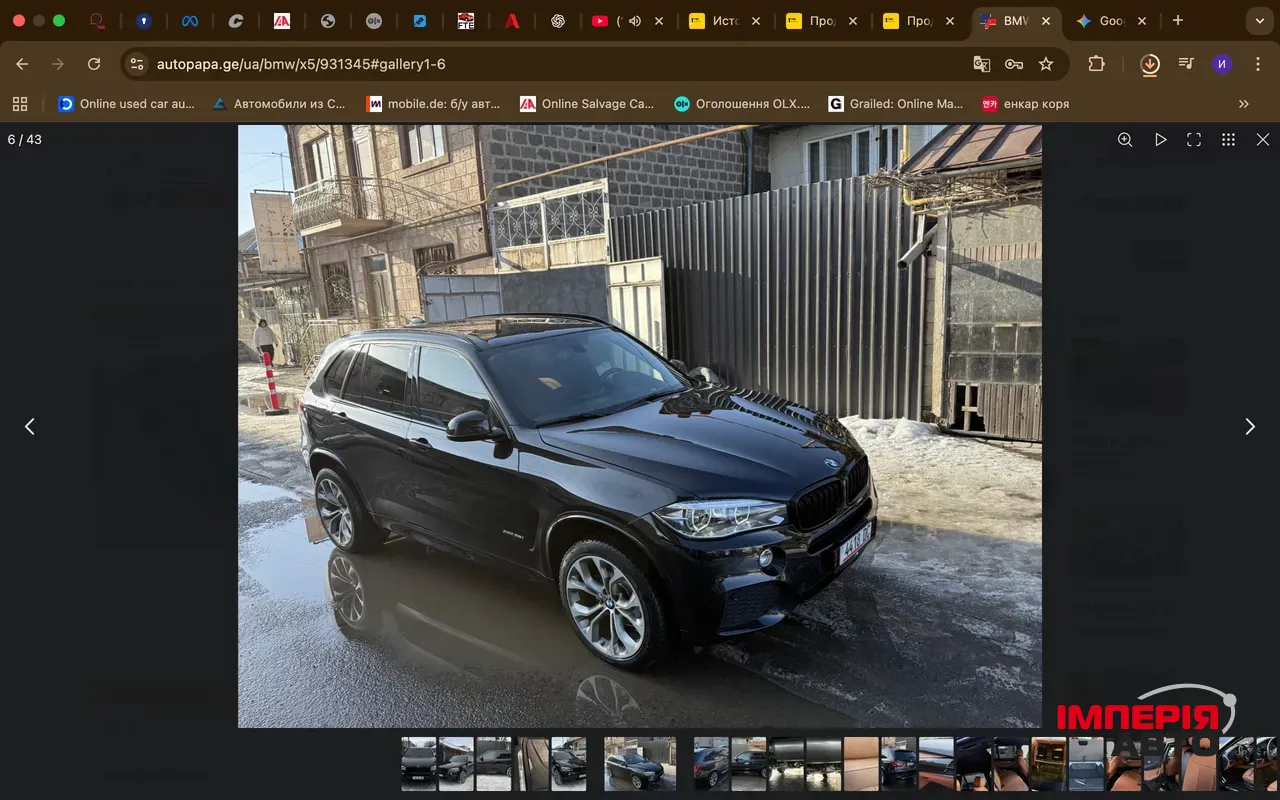This screenshot has height=800, width=1280.
Task: Bookmark this page with the star
Action: [1046, 63]
